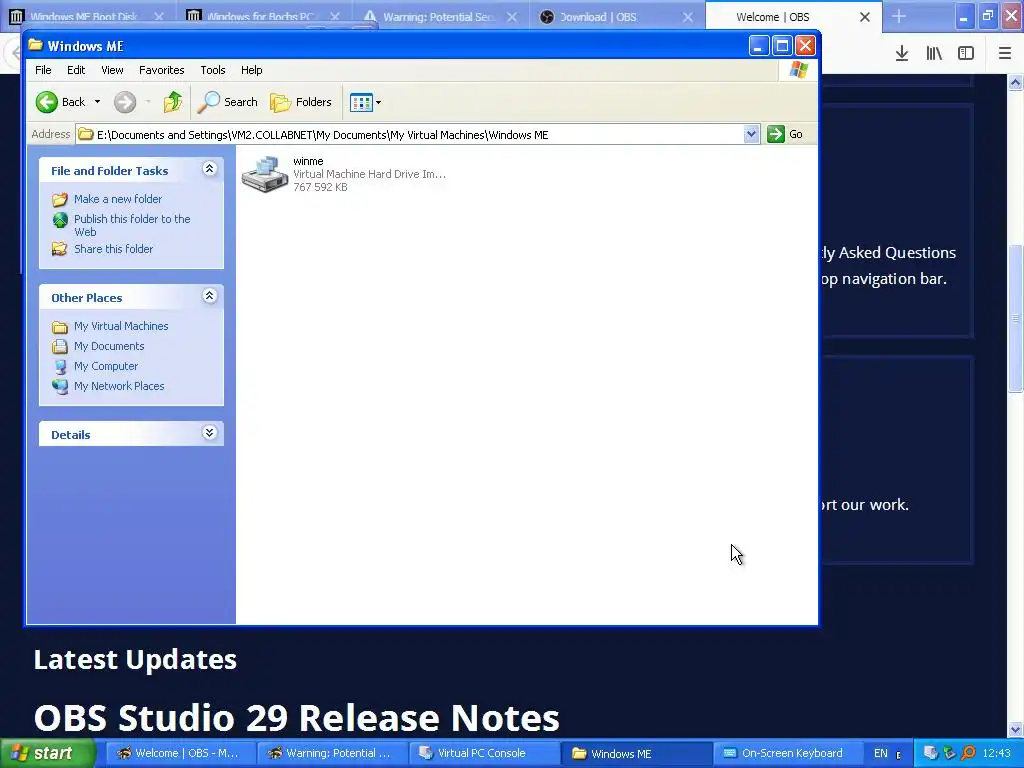Switch to Windows for Bochs browser tab
Image resolution: width=1024 pixels, height=768 pixels.
(x=264, y=16)
